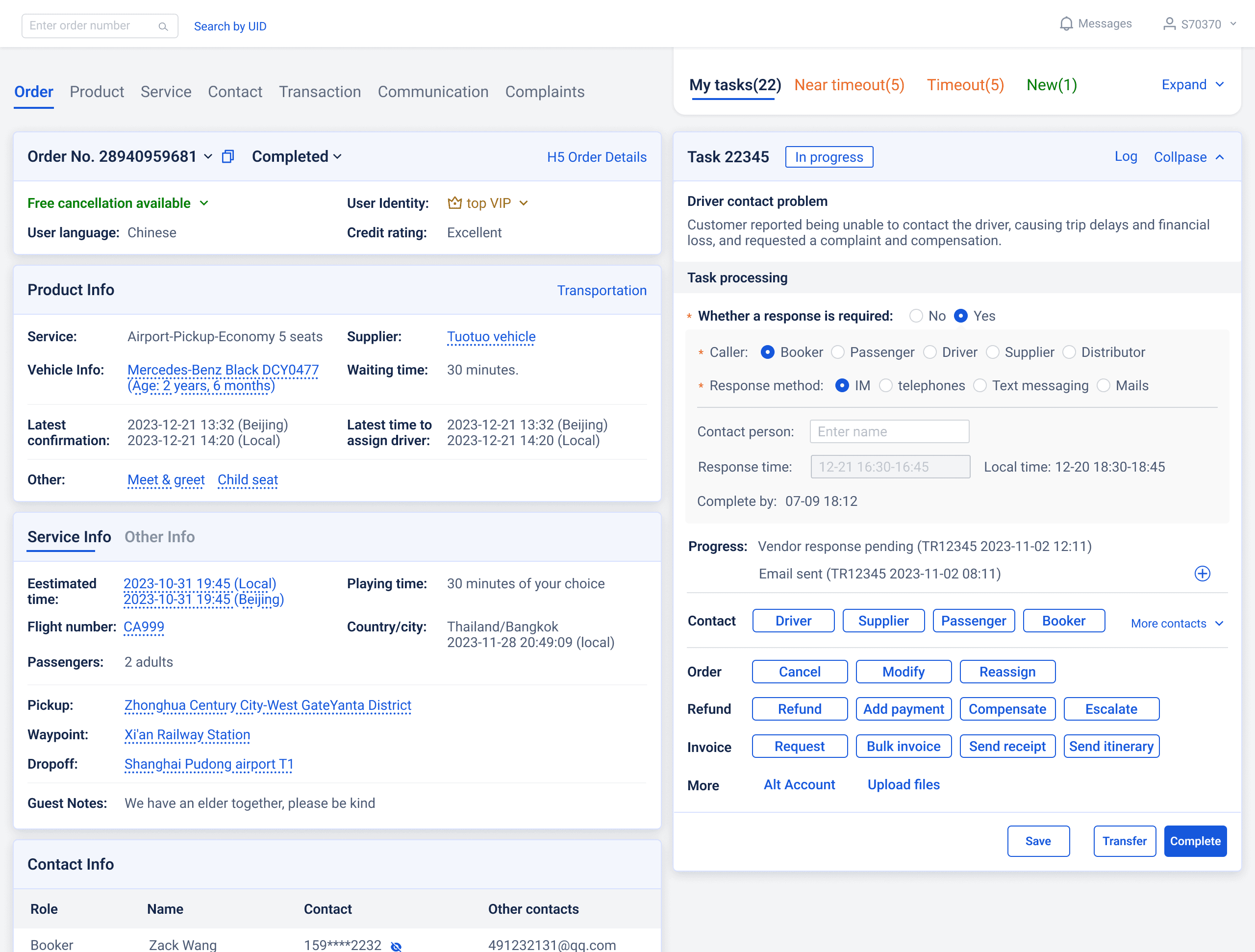This screenshot has height=952, width=1255.
Task: Click the search magnifier icon
Action: coord(163,26)
